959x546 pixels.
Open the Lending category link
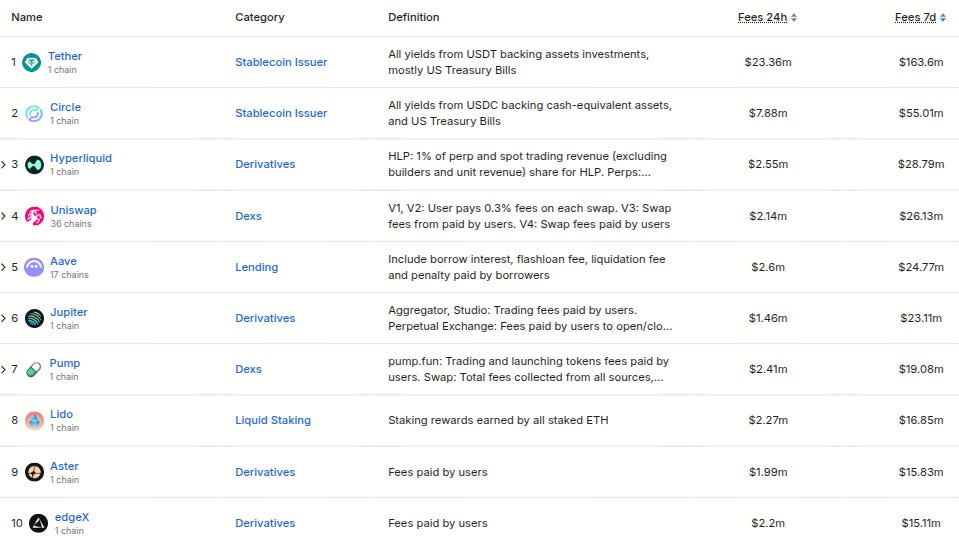pos(256,267)
